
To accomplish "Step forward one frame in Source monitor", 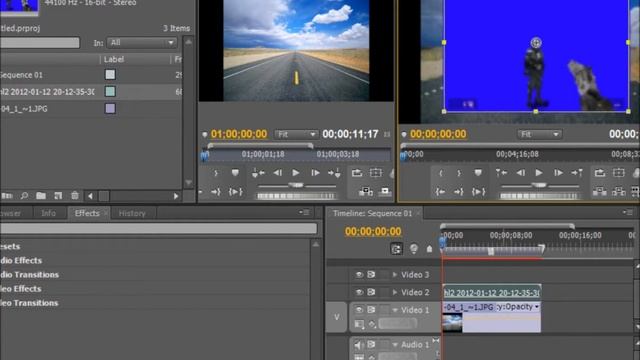I will (x=315, y=173).
